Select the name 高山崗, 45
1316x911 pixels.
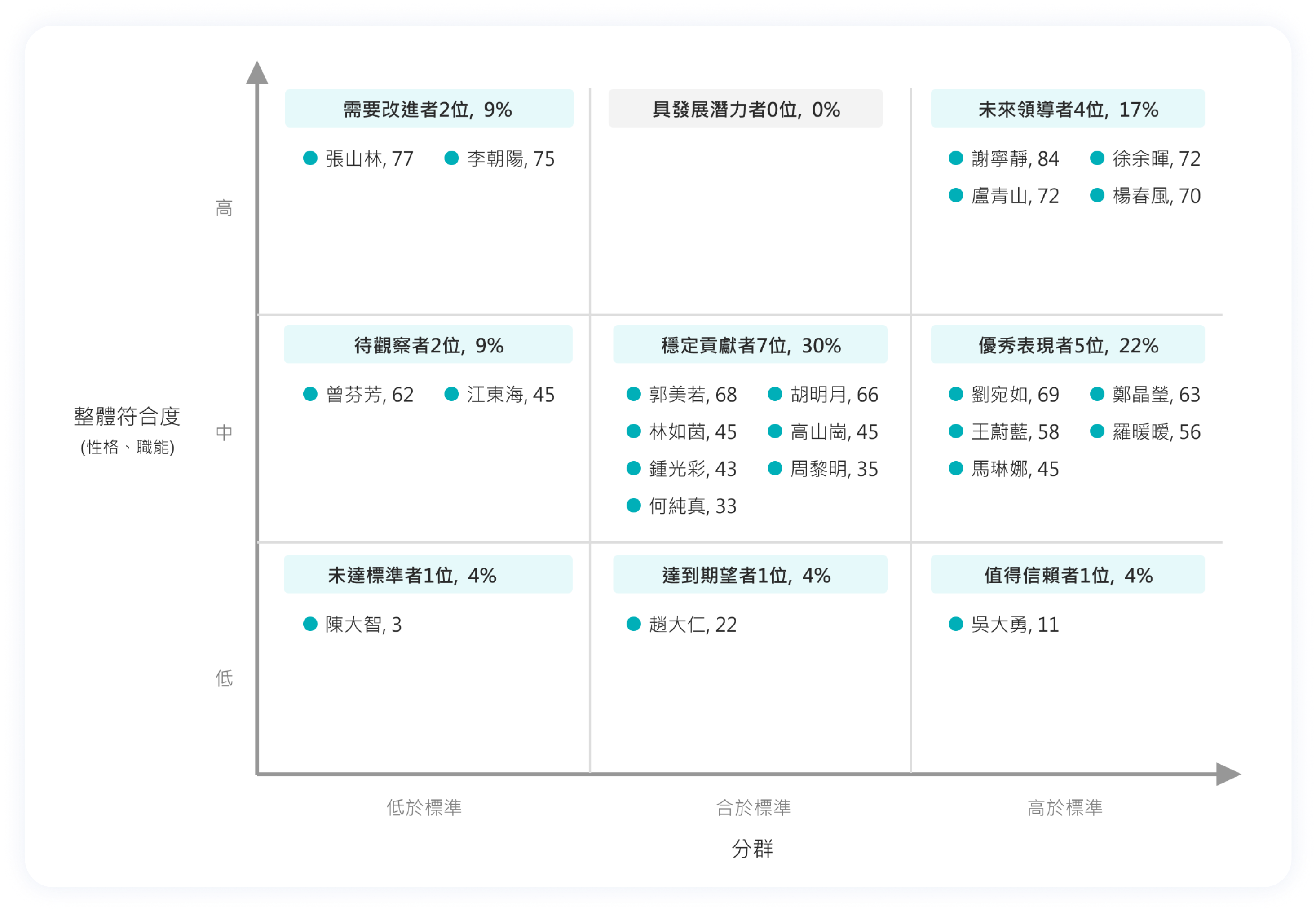click(834, 431)
